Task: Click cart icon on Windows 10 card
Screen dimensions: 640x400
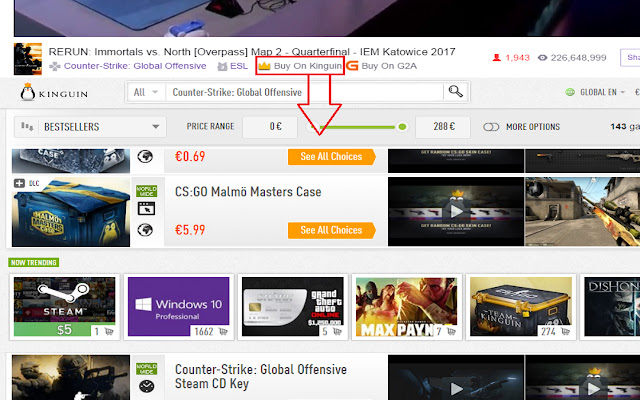Action: (222, 331)
